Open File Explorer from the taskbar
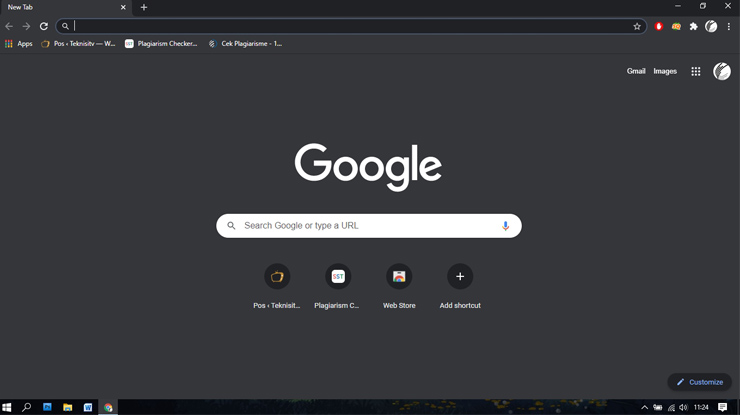The image size is (740, 415). click(67, 407)
